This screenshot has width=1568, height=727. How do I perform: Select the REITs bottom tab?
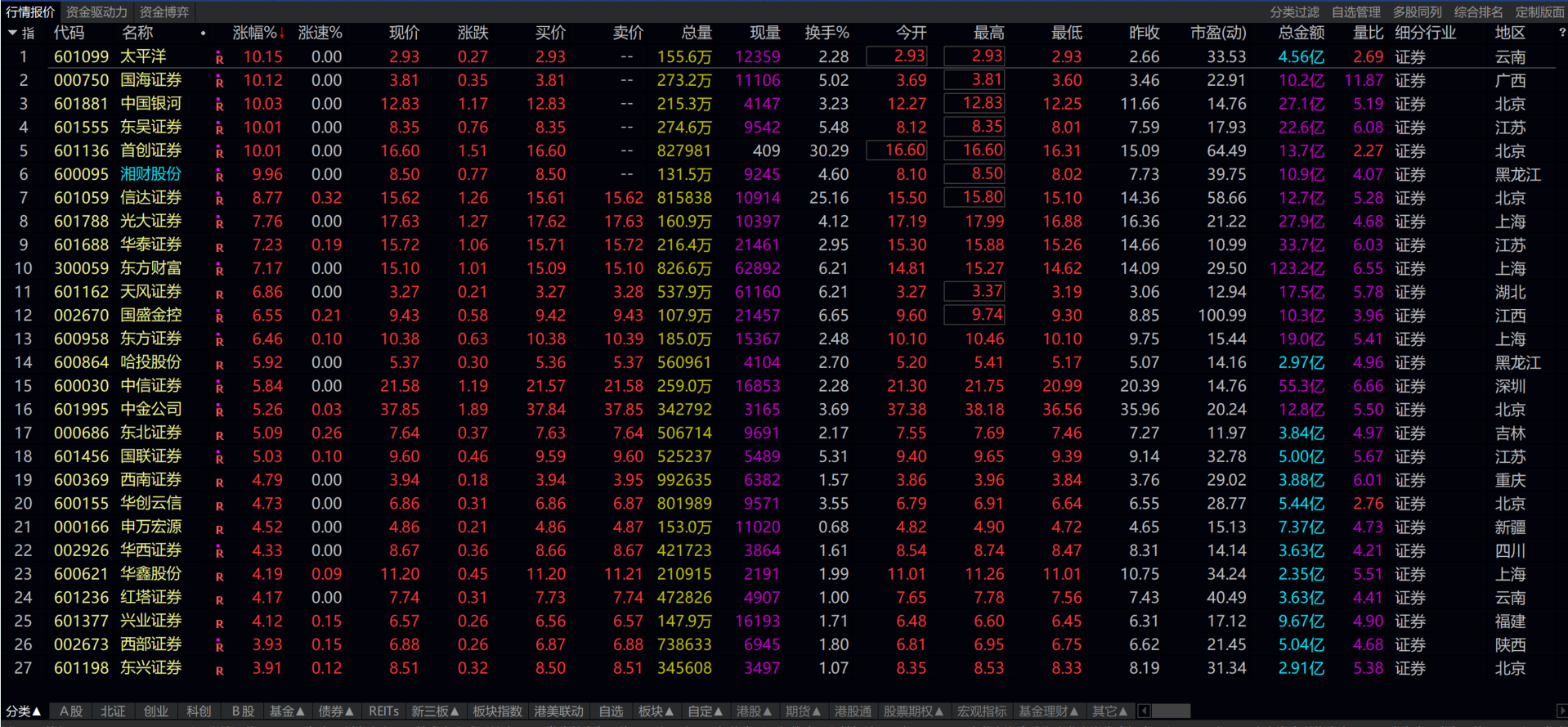coord(383,711)
